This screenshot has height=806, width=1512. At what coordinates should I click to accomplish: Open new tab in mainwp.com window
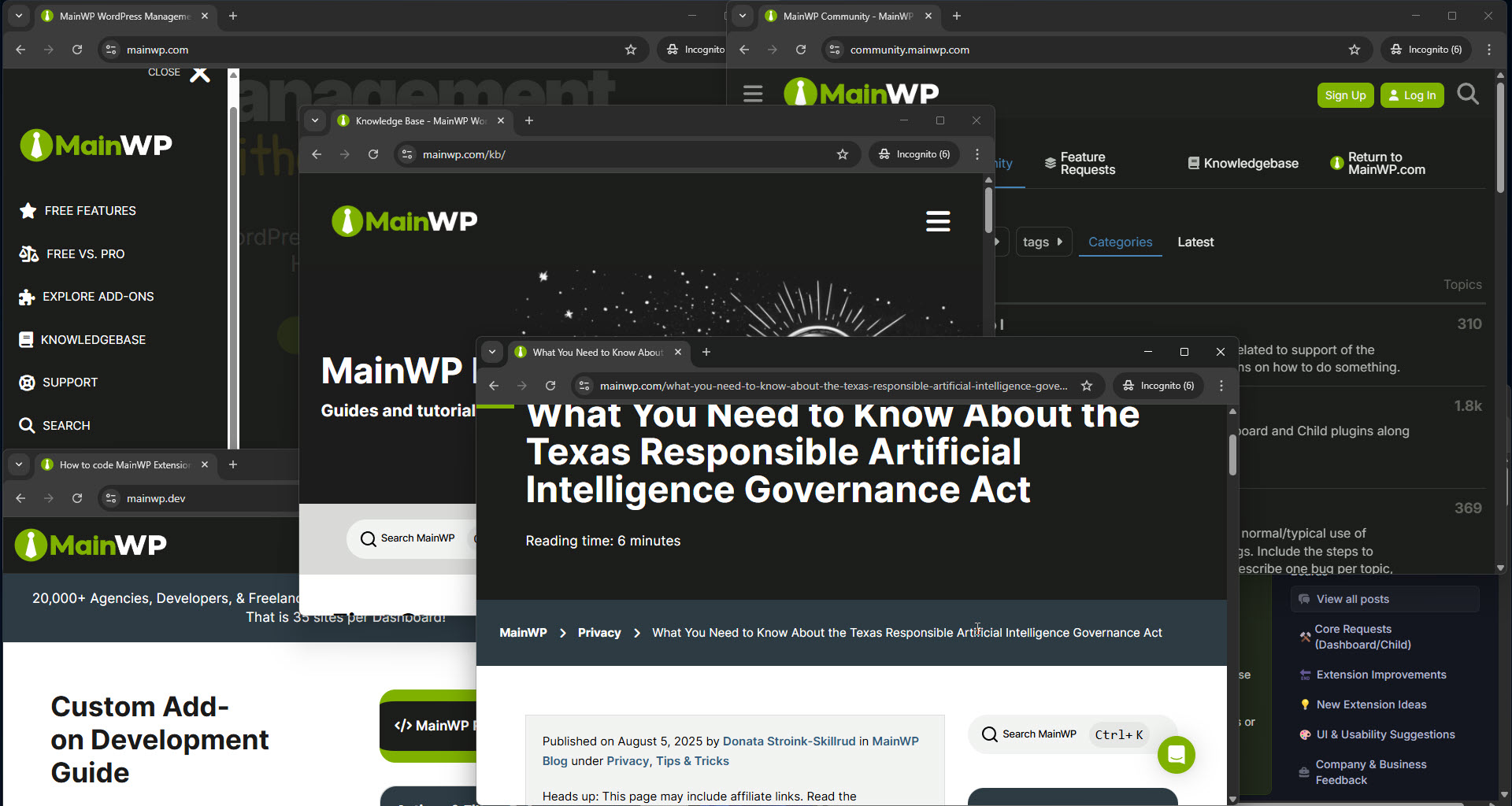(233, 16)
